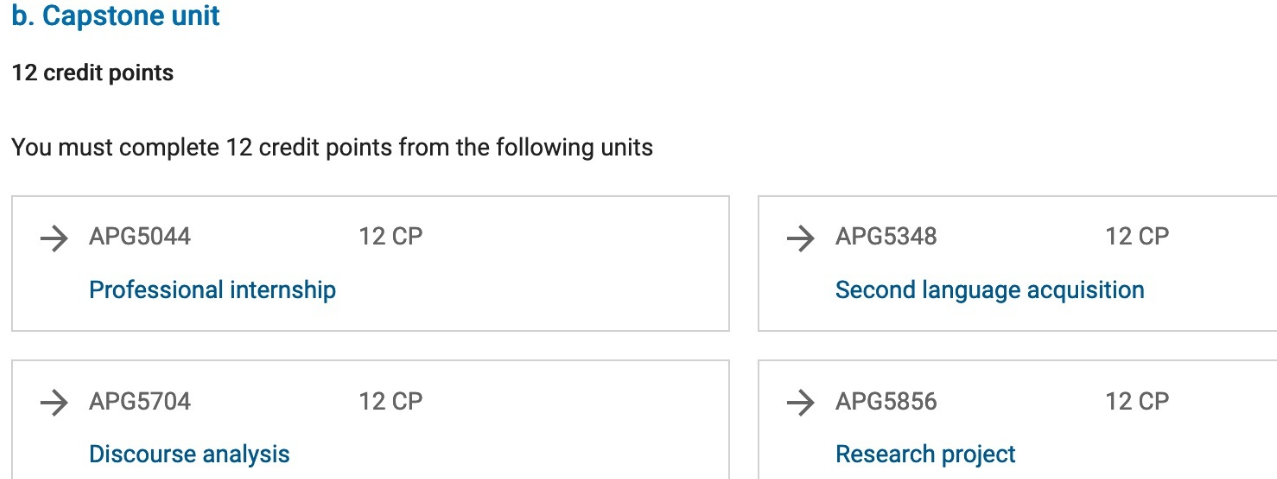The height and width of the screenshot is (479, 1277).
Task: Click blank area right of Professional internship link
Action: 530,290
